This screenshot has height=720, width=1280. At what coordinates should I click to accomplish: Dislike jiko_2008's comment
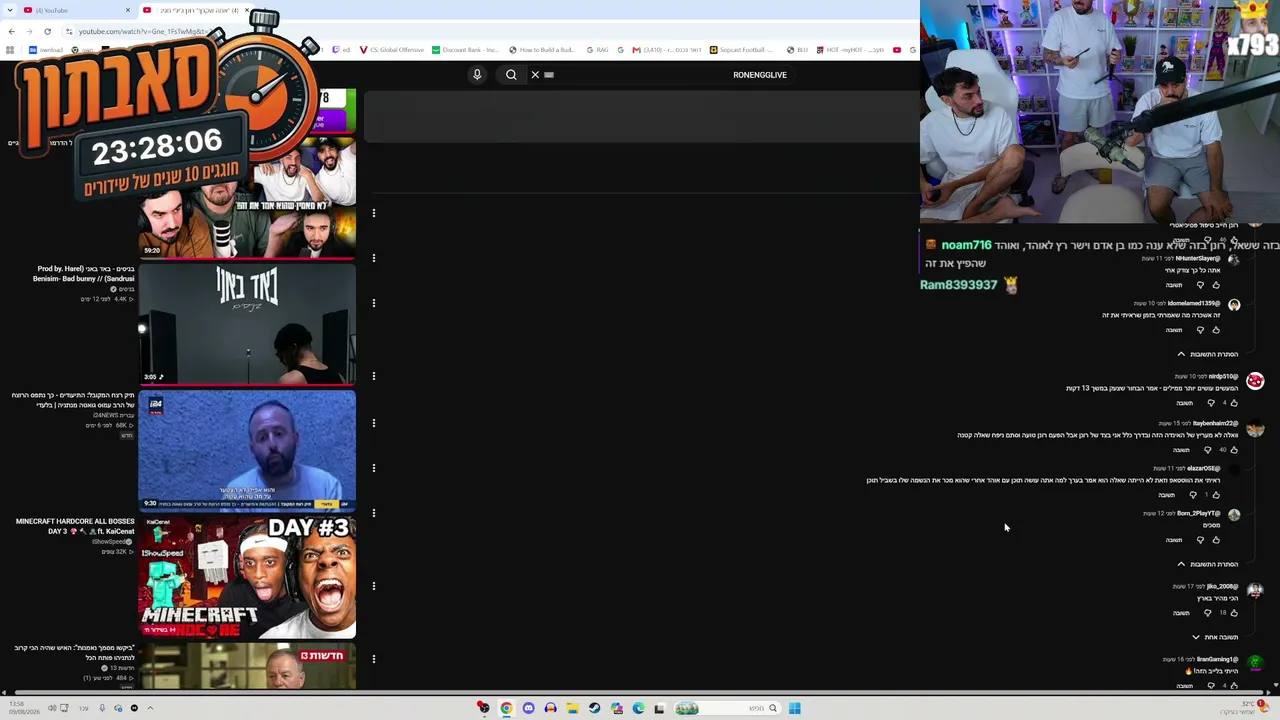pyautogui.click(x=1207, y=613)
